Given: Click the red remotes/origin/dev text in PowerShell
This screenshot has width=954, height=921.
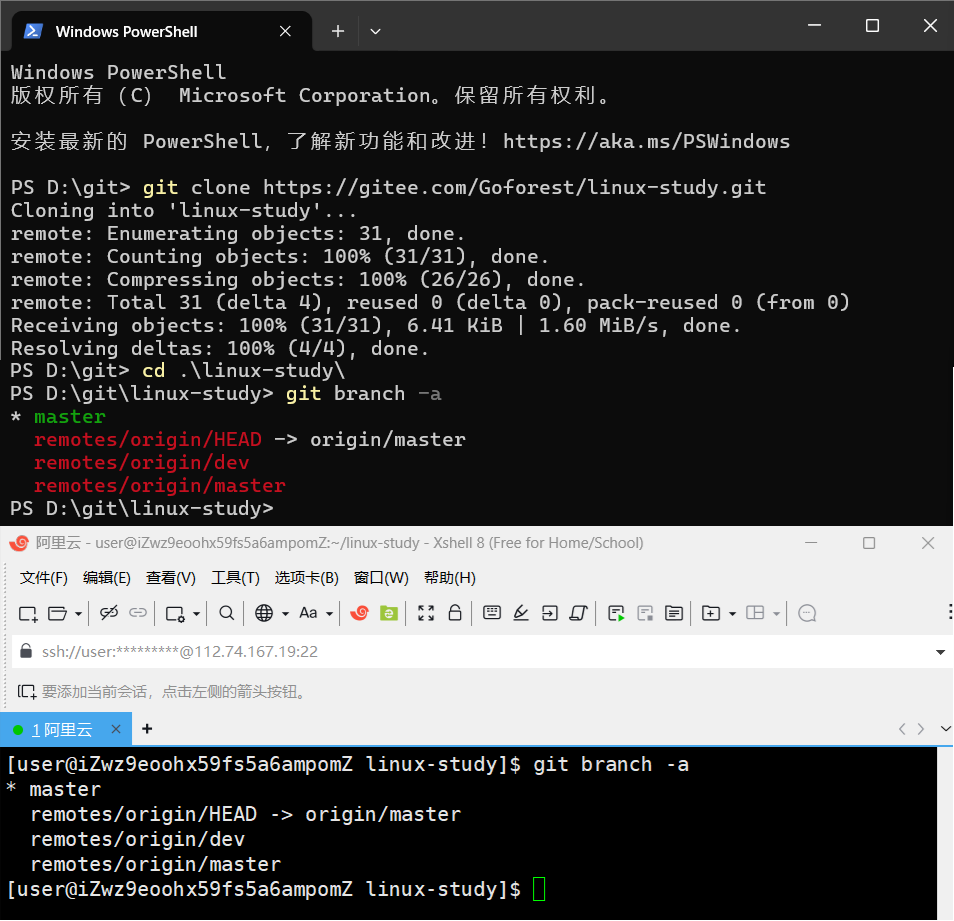Looking at the screenshot, I should (x=142, y=463).
